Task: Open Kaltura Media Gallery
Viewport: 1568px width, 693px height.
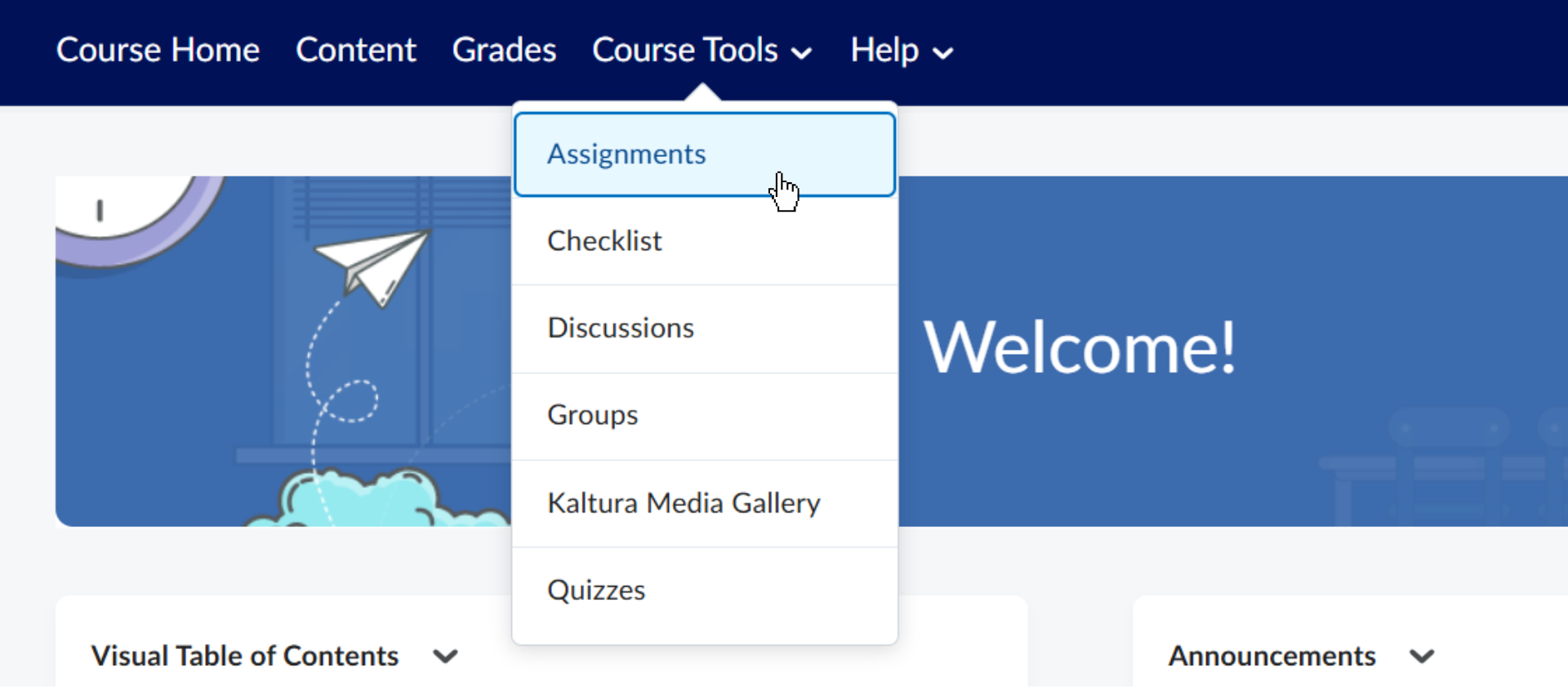Action: pos(684,503)
